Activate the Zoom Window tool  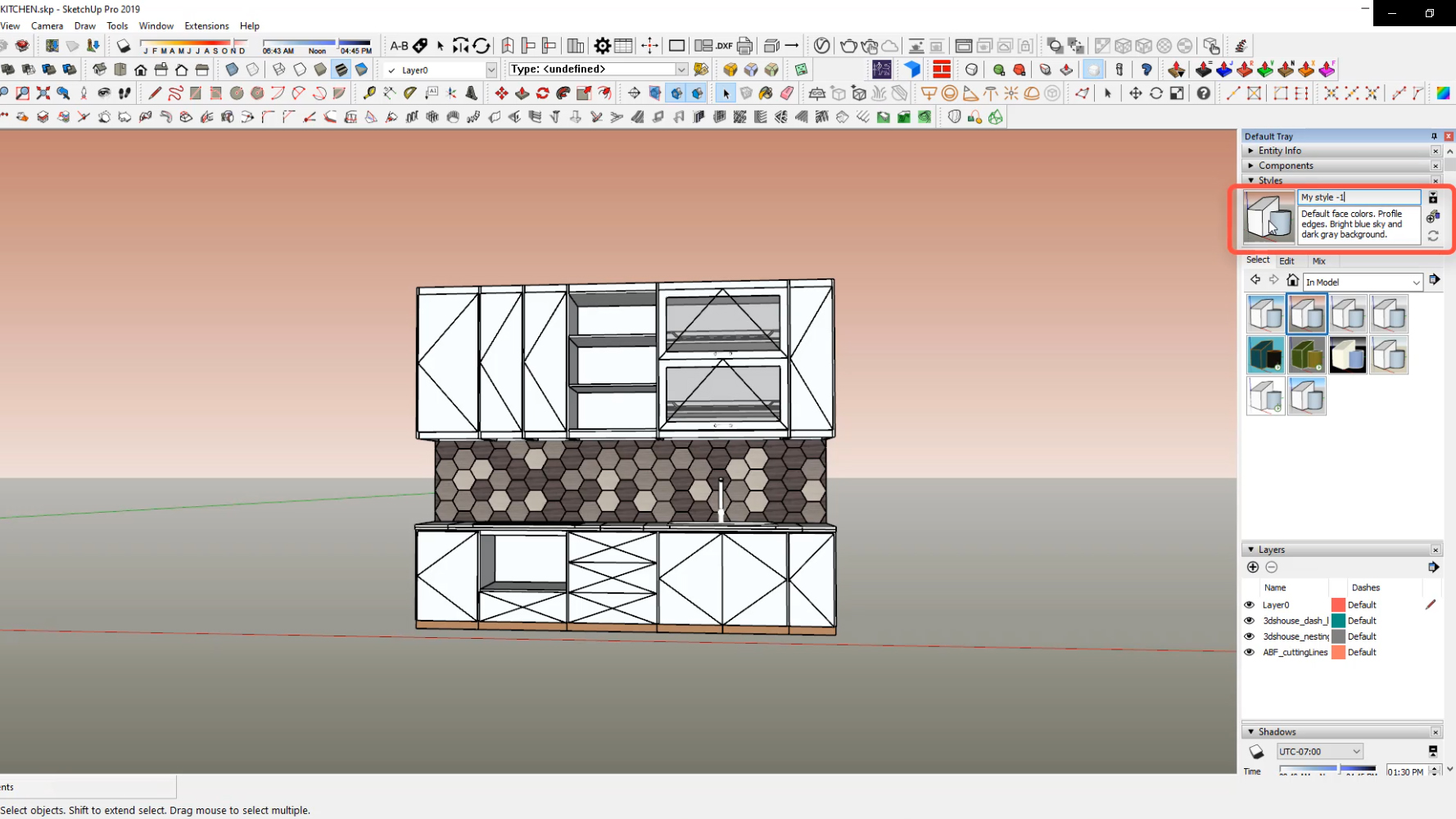[x=23, y=93]
